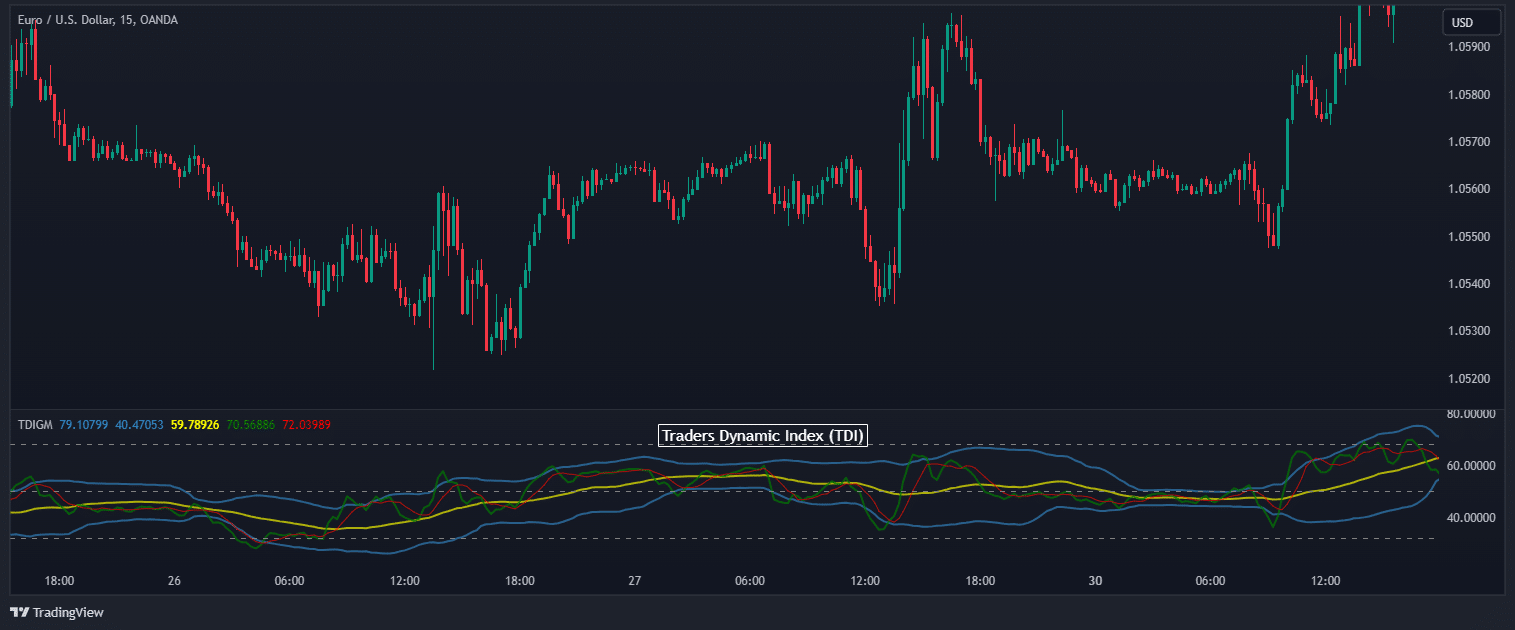Select the 80.00000 level on the TDI scale
This screenshot has width=1515, height=630.
click(x=1470, y=413)
